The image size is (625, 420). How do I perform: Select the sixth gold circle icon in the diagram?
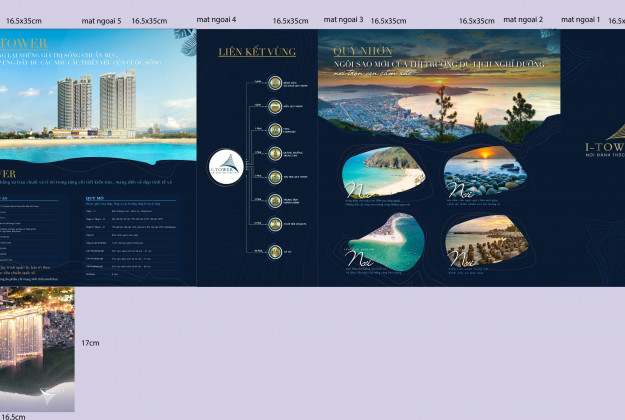[x=274, y=201]
